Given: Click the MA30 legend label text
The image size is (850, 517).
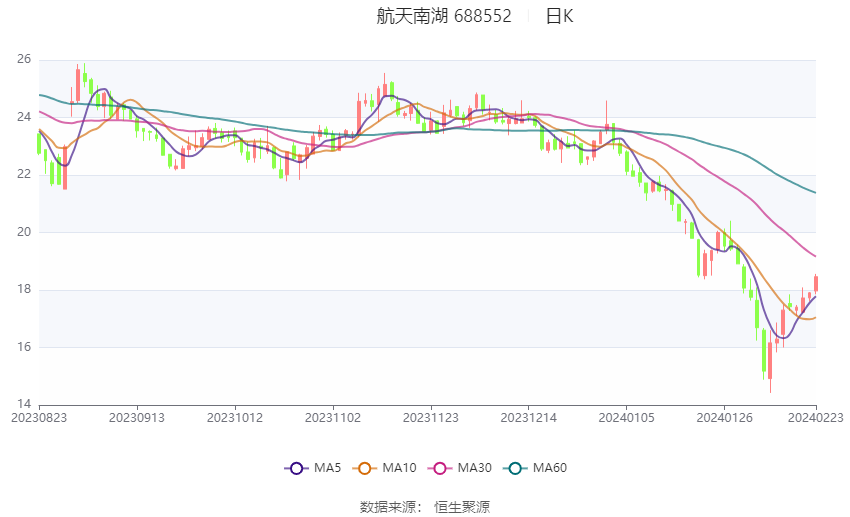Looking at the screenshot, I should pyautogui.click(x=474, y=468).
